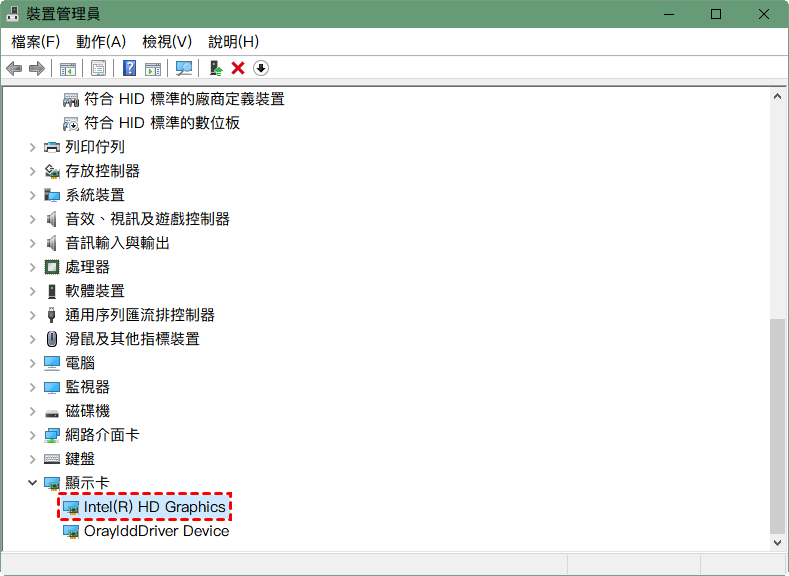Screen dimensions: 789x576
Task: Collapse the 顯示卡 node
Action: click(33, 483)
